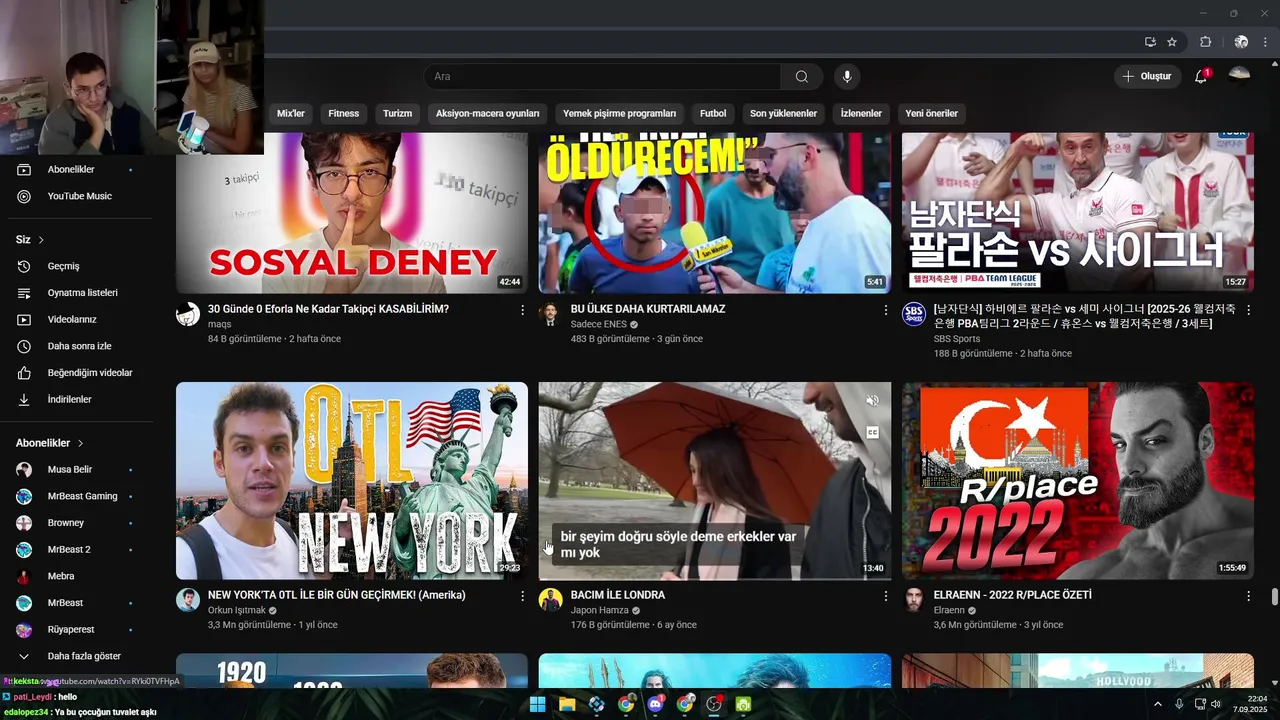
Task: Open Beğendiğim videolar list
Action: 75,373
